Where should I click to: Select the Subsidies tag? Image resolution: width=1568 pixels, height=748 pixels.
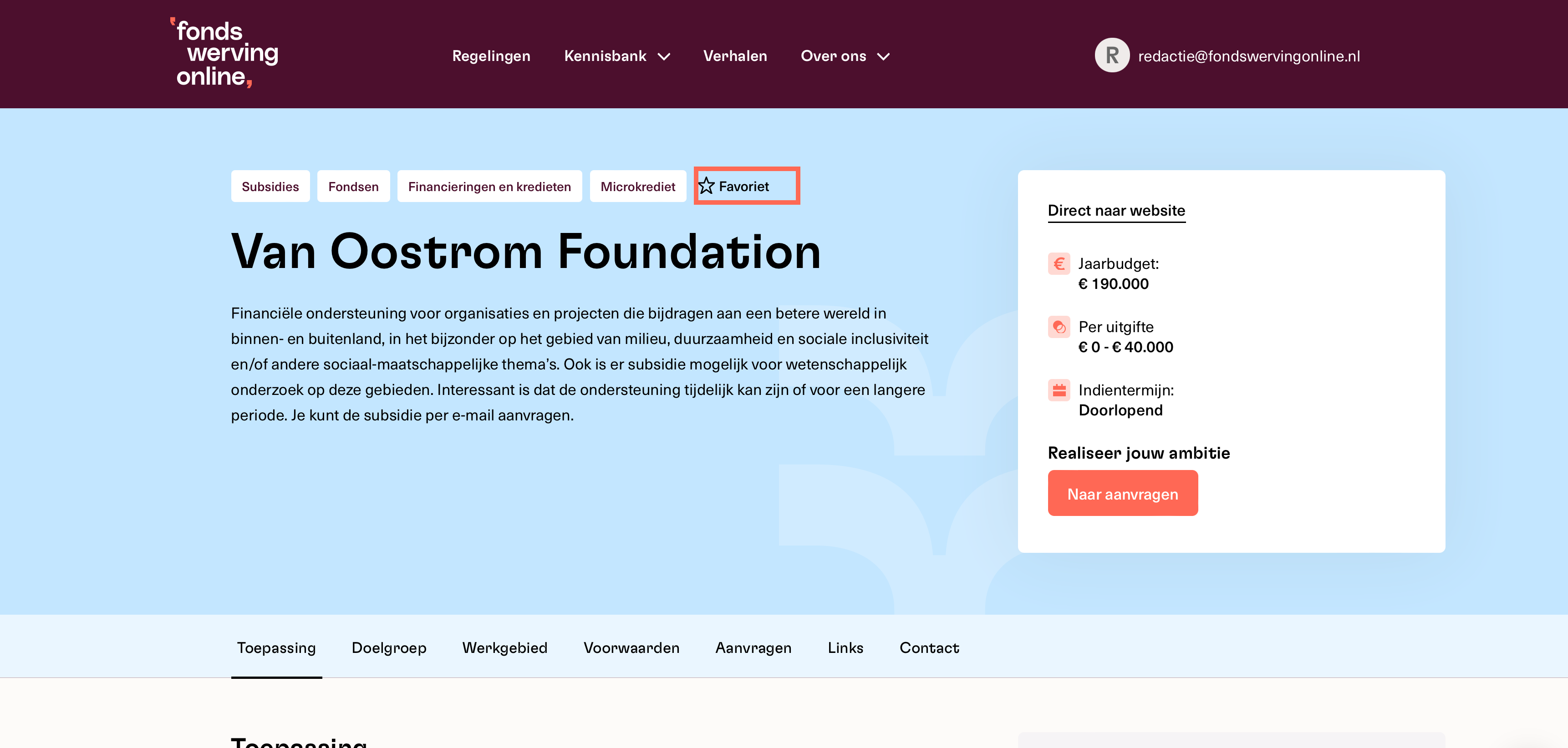(270, 186)
